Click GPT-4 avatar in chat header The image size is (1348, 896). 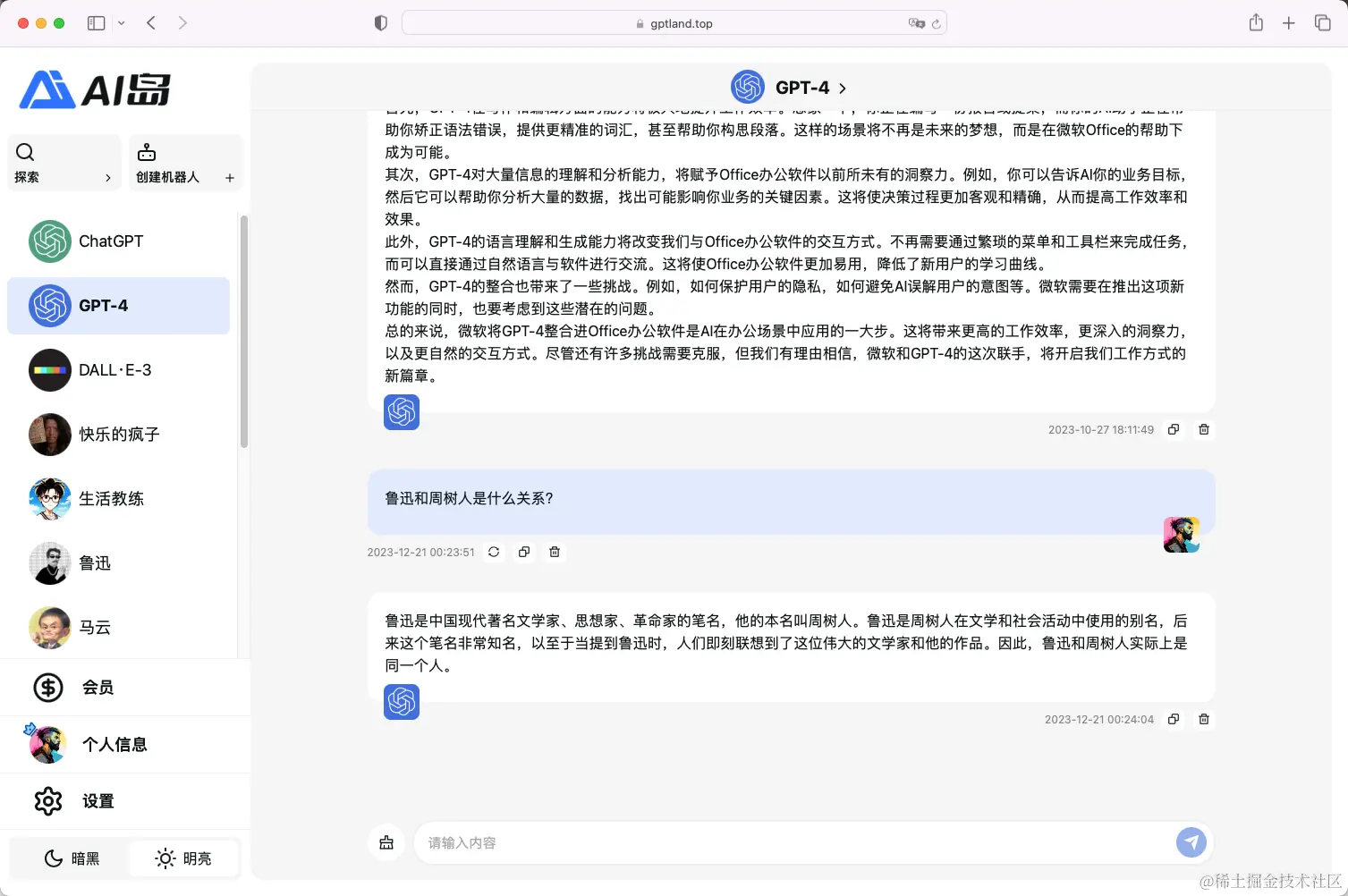[748, 87]
